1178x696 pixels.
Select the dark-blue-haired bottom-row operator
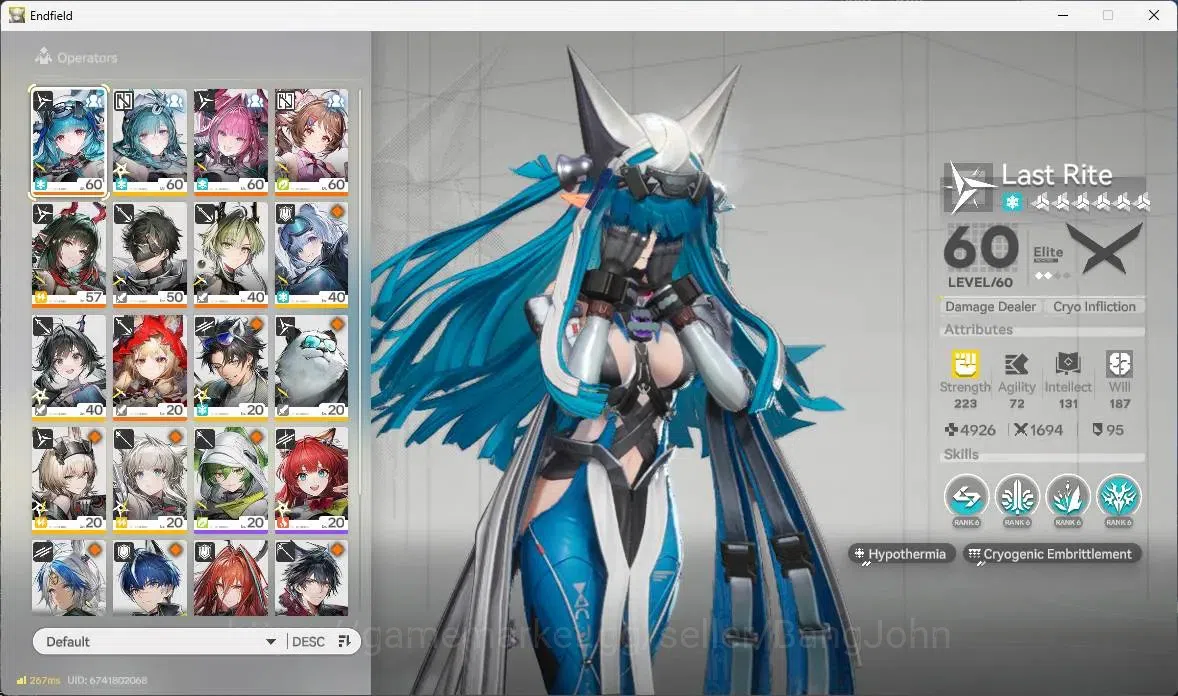[150, 577]
